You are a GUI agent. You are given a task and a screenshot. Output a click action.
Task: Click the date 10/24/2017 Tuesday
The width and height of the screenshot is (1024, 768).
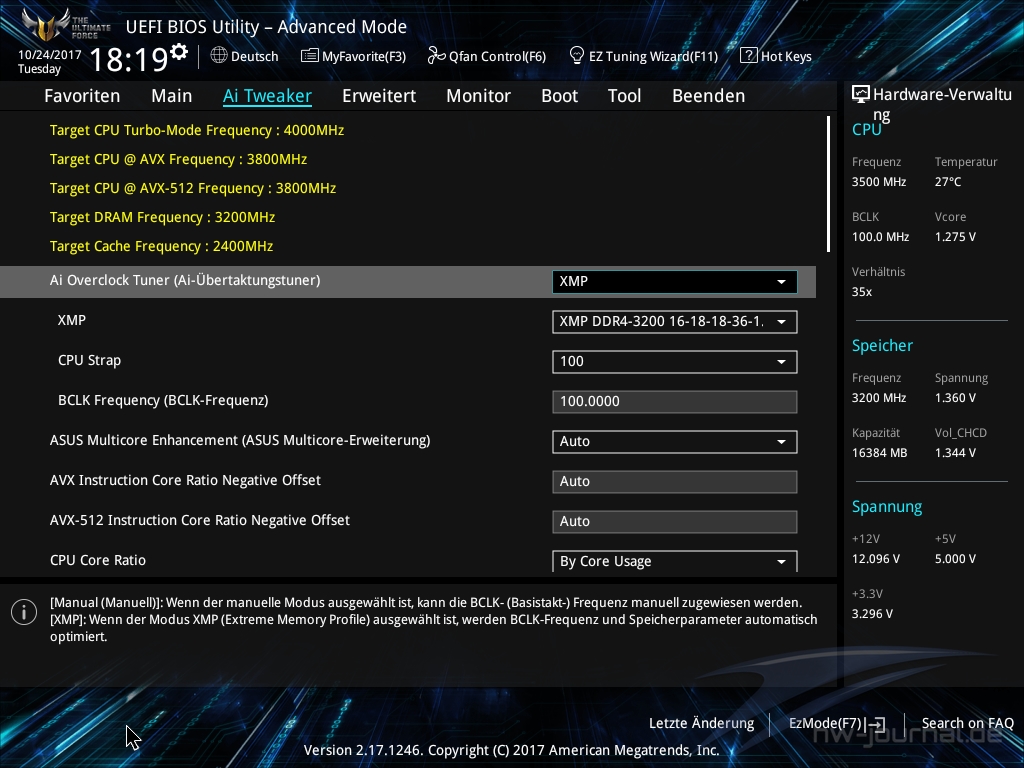50,61
